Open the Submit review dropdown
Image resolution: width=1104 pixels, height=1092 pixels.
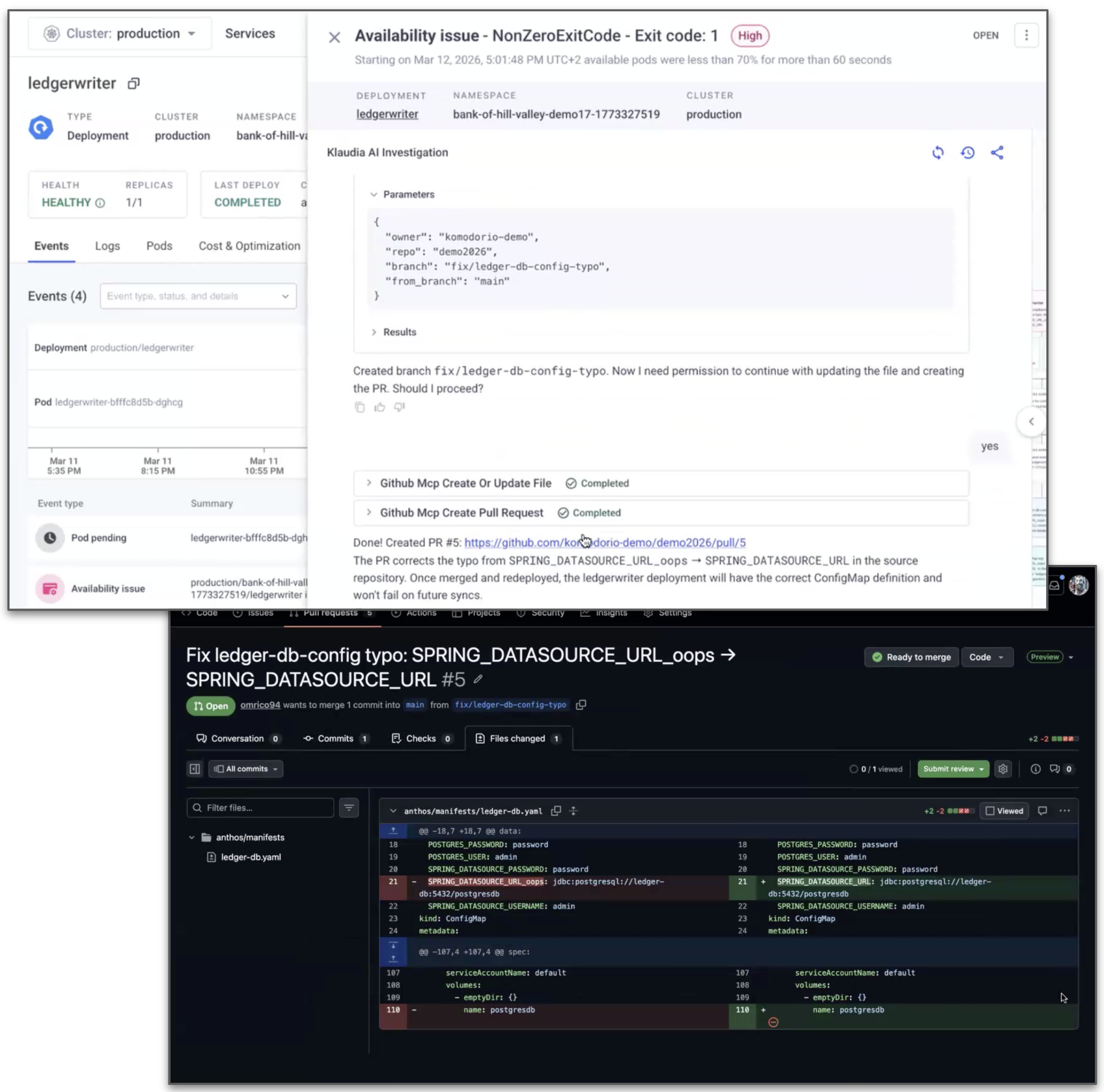[953, 769]
